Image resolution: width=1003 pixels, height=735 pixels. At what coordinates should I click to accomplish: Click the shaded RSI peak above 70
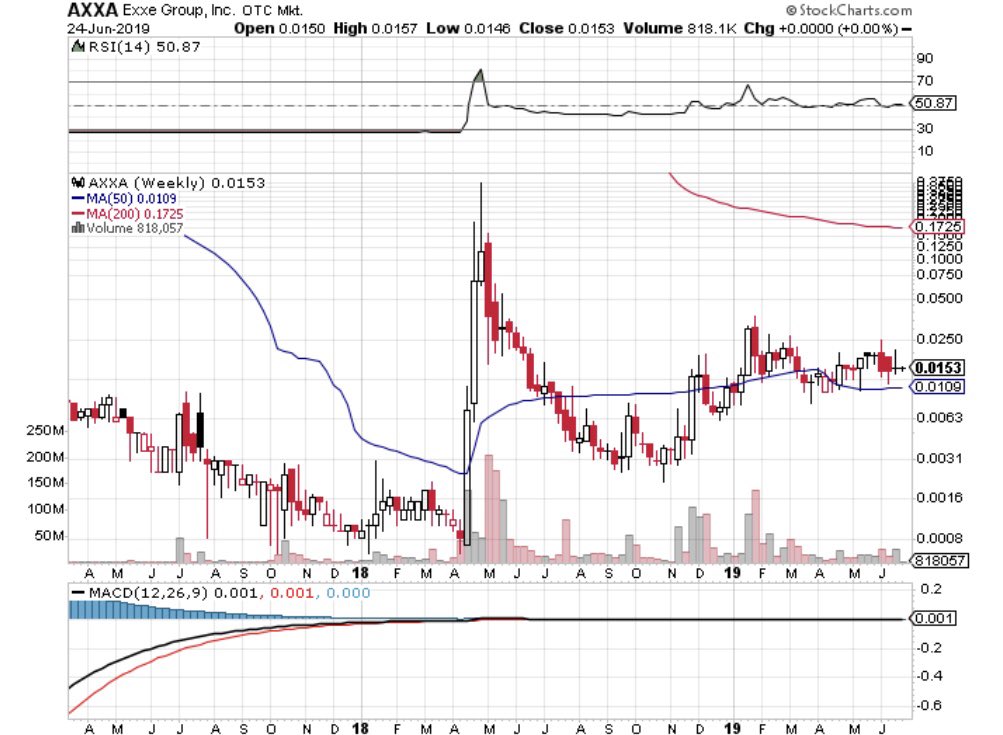point(478,76)
